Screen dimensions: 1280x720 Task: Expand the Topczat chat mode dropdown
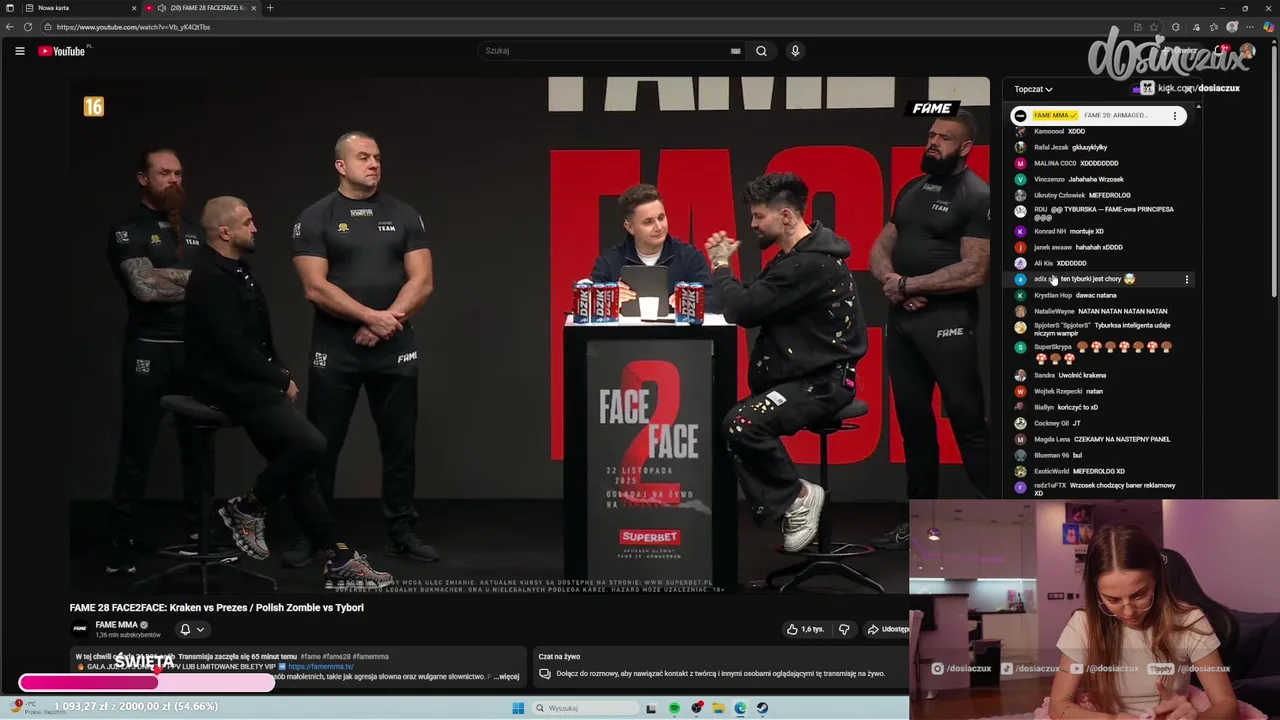[x=1033, y=89]
